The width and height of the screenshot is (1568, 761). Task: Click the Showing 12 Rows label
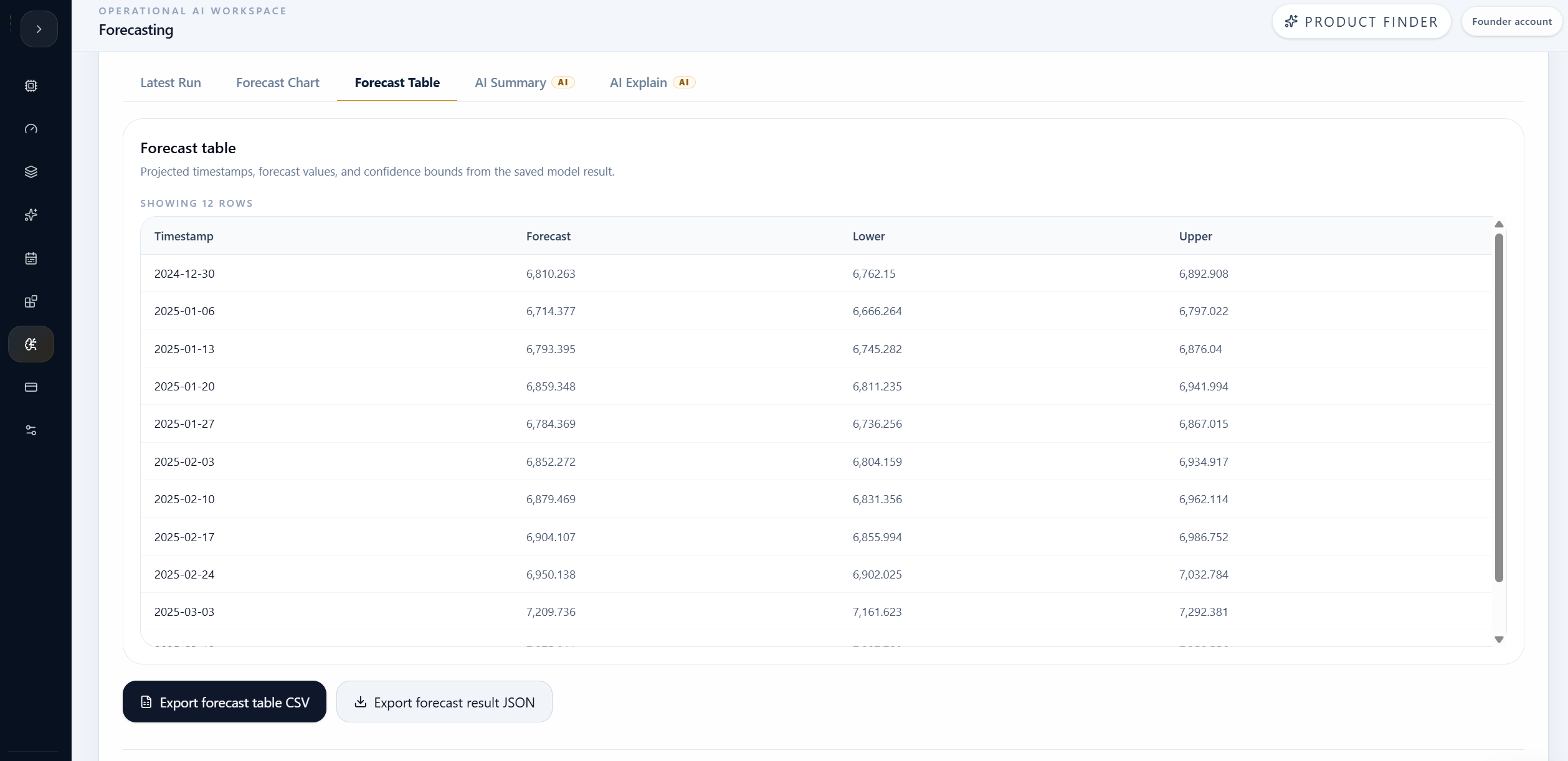[x=196, y=203]
